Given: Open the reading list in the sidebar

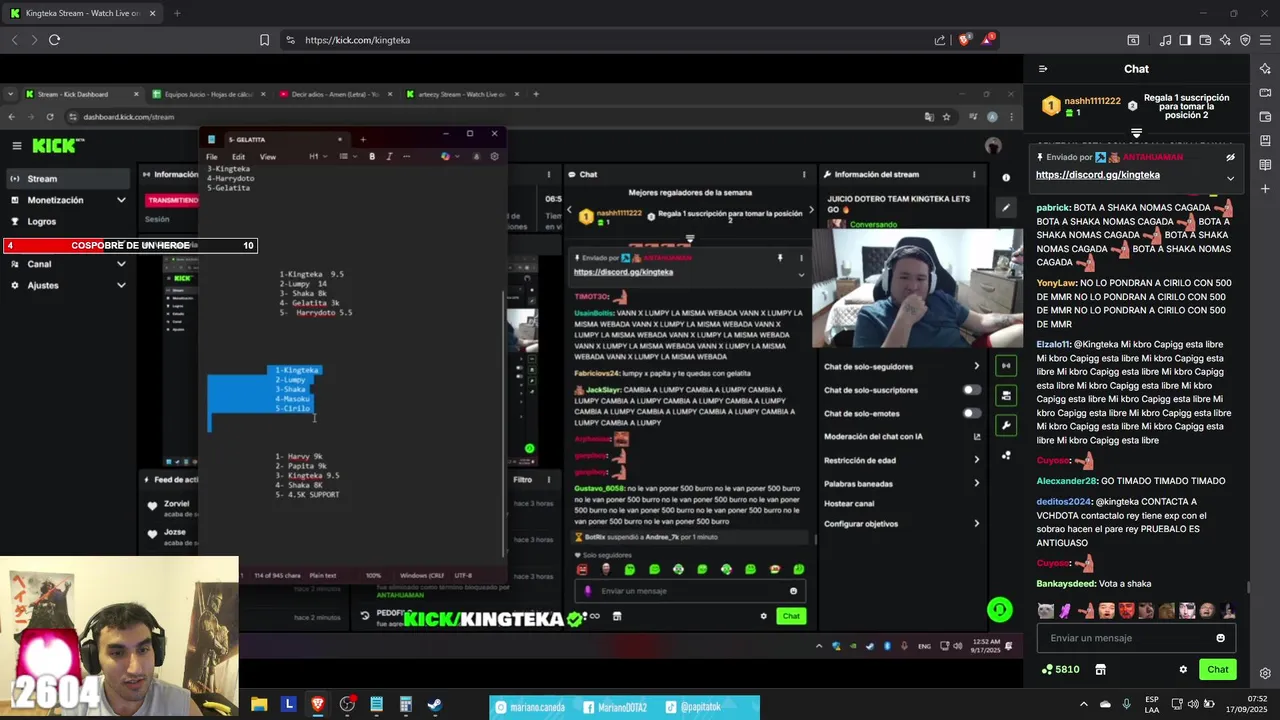Looking at the screenshot, I should tap(1265, 165).
